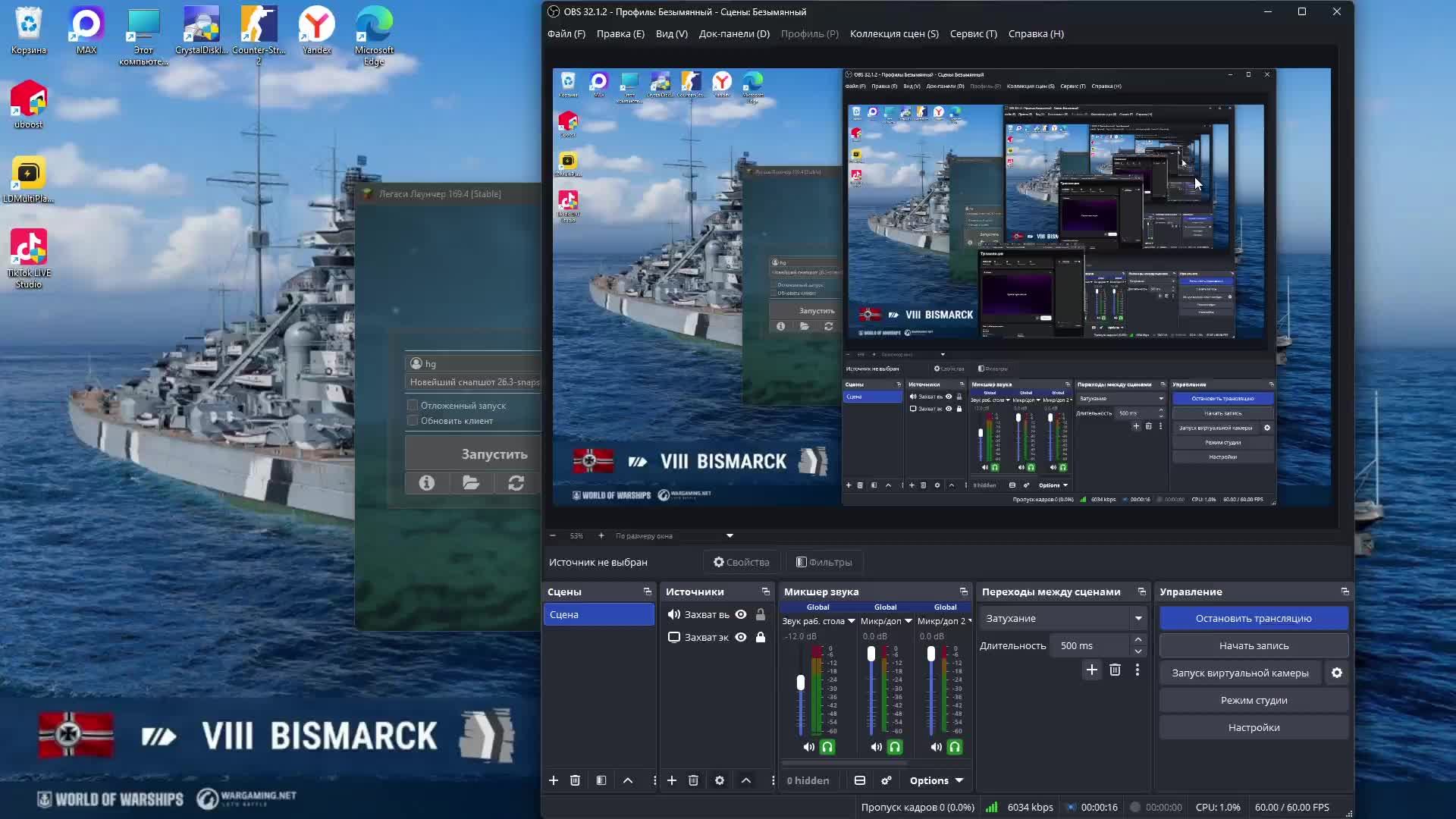Toggle monitoring headphones for Звук раб. стола
The width and height of the screenshot is (1456, 819).
[x=827, y=747]
